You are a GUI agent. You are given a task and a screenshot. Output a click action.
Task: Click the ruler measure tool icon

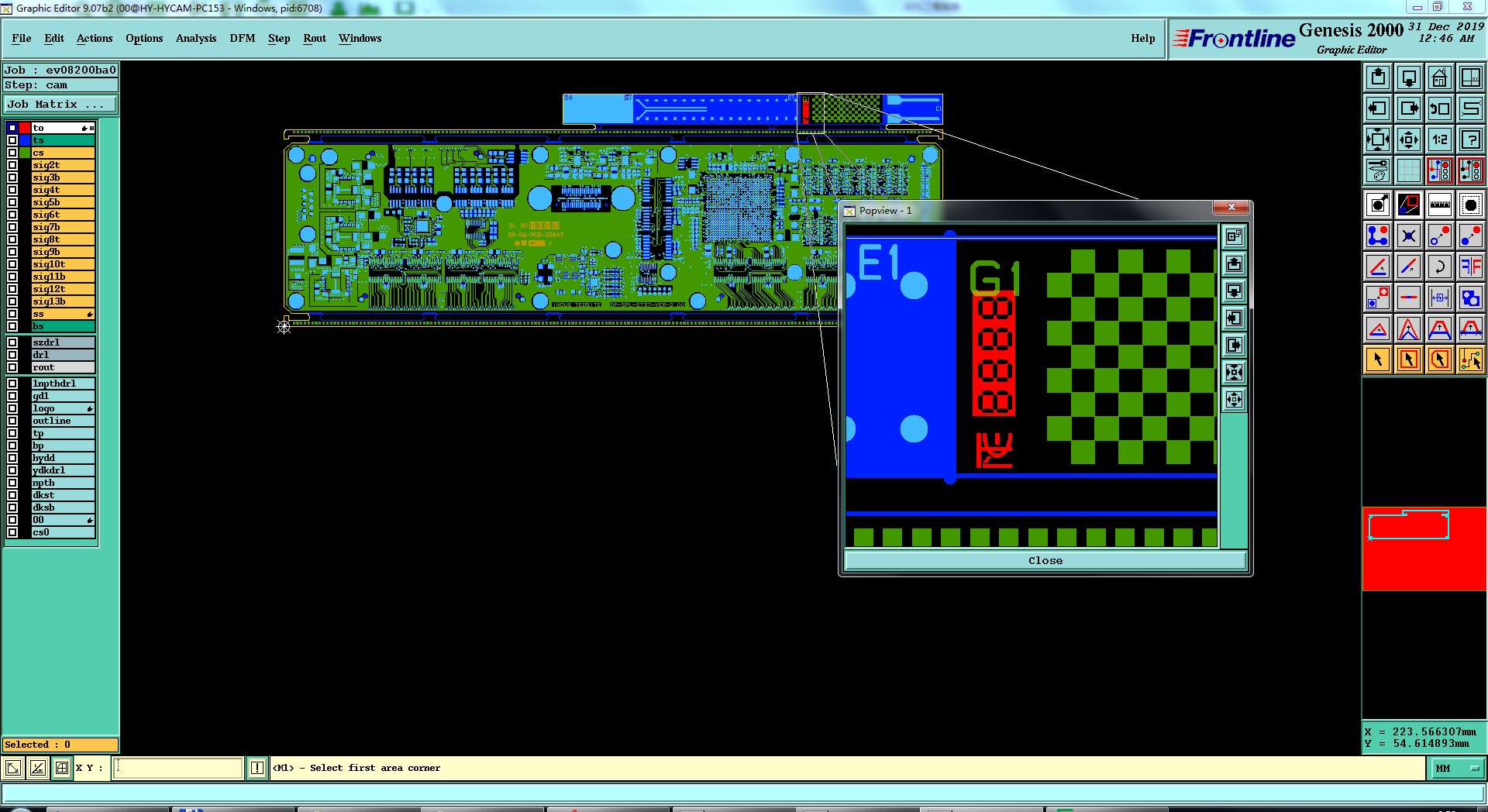tap(1439, 205)
